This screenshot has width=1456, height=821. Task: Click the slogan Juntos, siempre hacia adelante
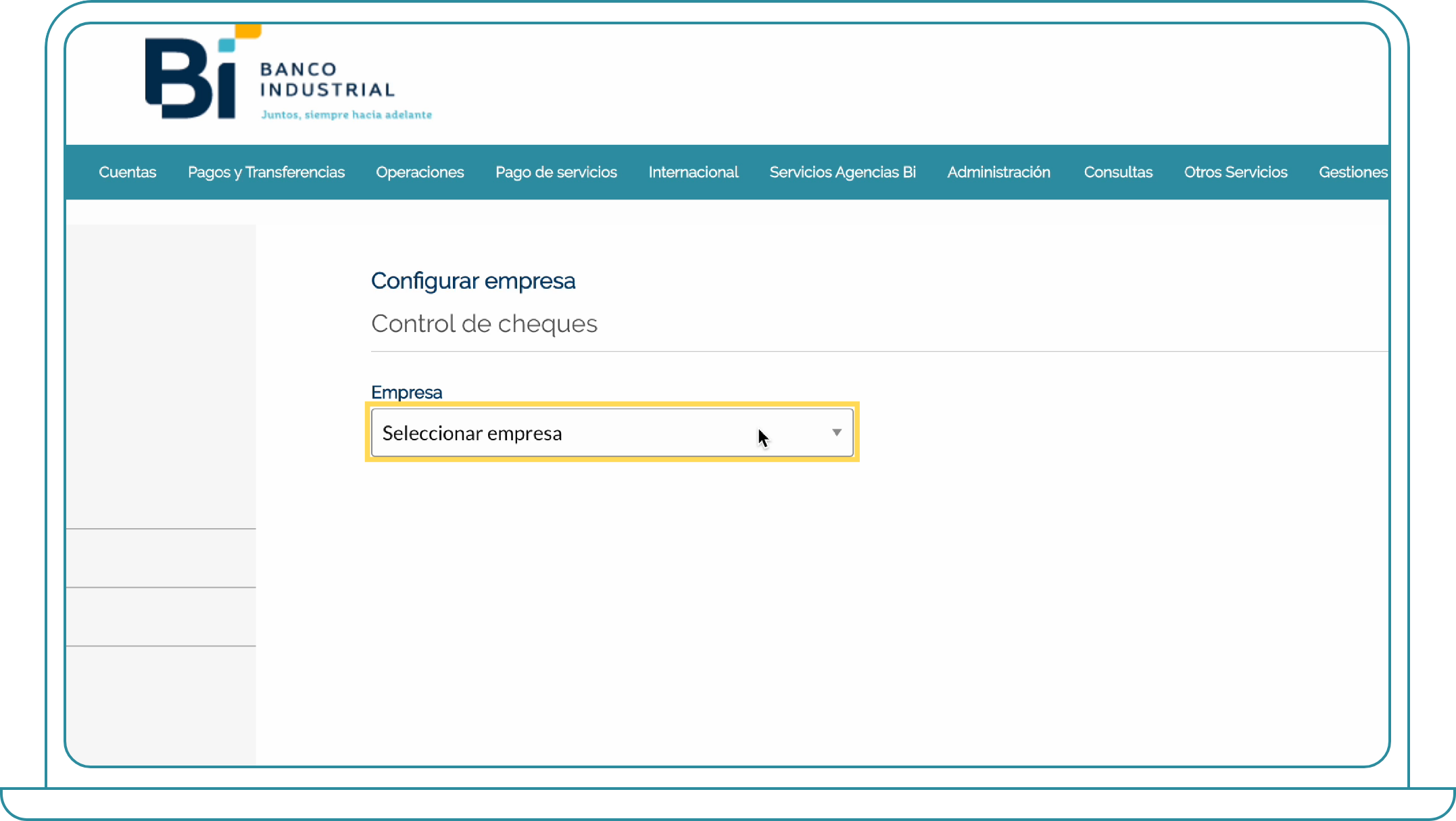click(346, 115)
